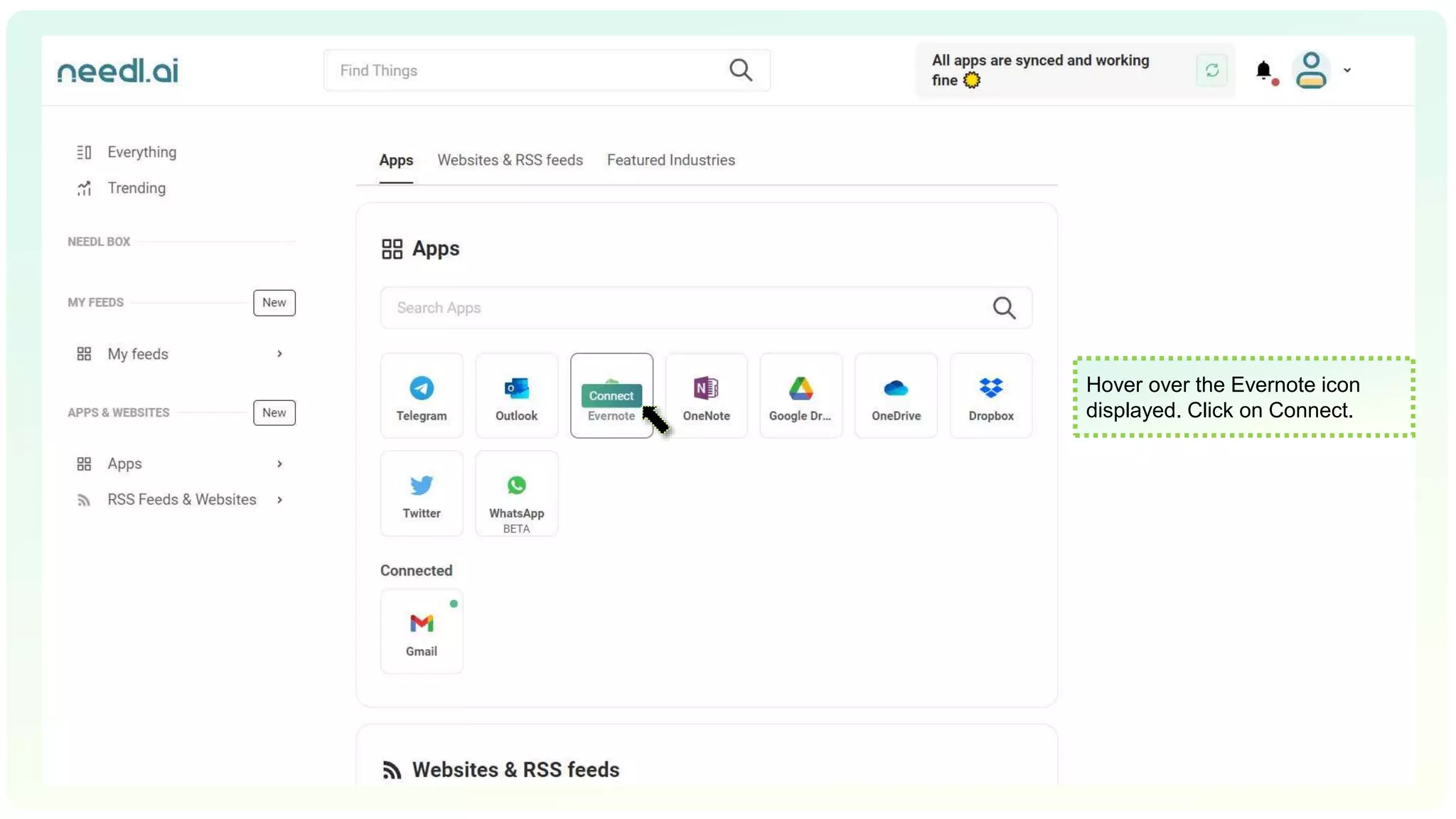Select the Google Drive app tile
Image resolution: width=1456 pixels, height=819 pixels.
click(801, 395)
